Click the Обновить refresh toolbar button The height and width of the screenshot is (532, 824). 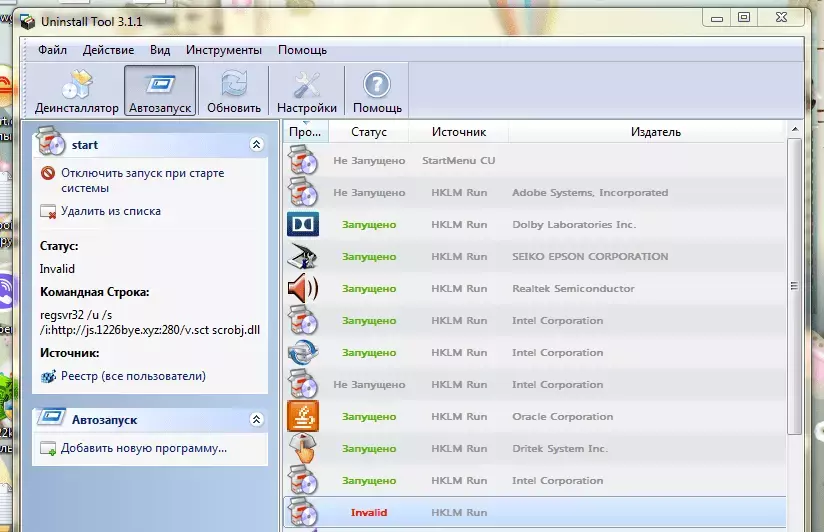[234, 90]
